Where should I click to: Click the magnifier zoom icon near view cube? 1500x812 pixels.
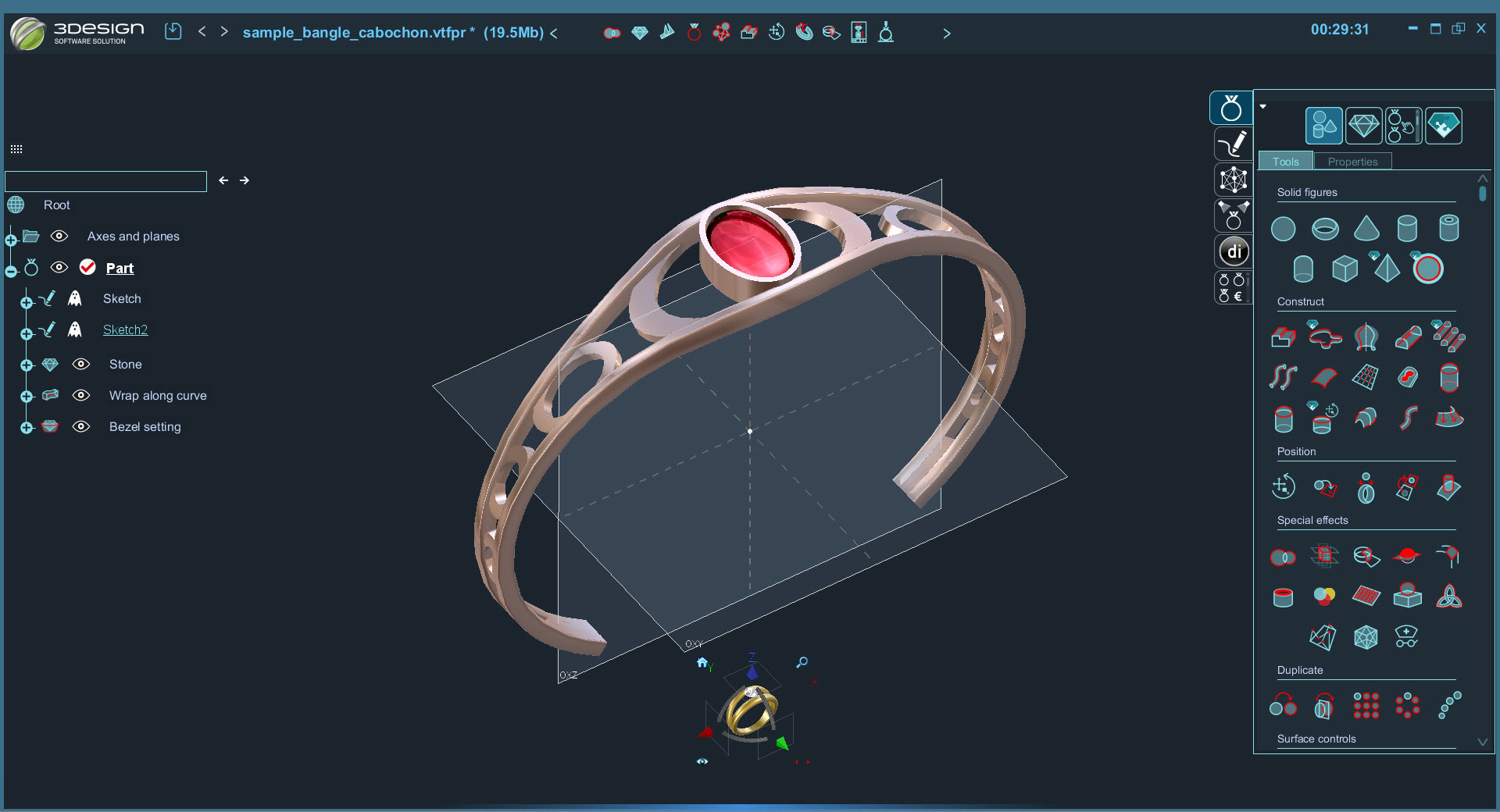coord(802,663)
